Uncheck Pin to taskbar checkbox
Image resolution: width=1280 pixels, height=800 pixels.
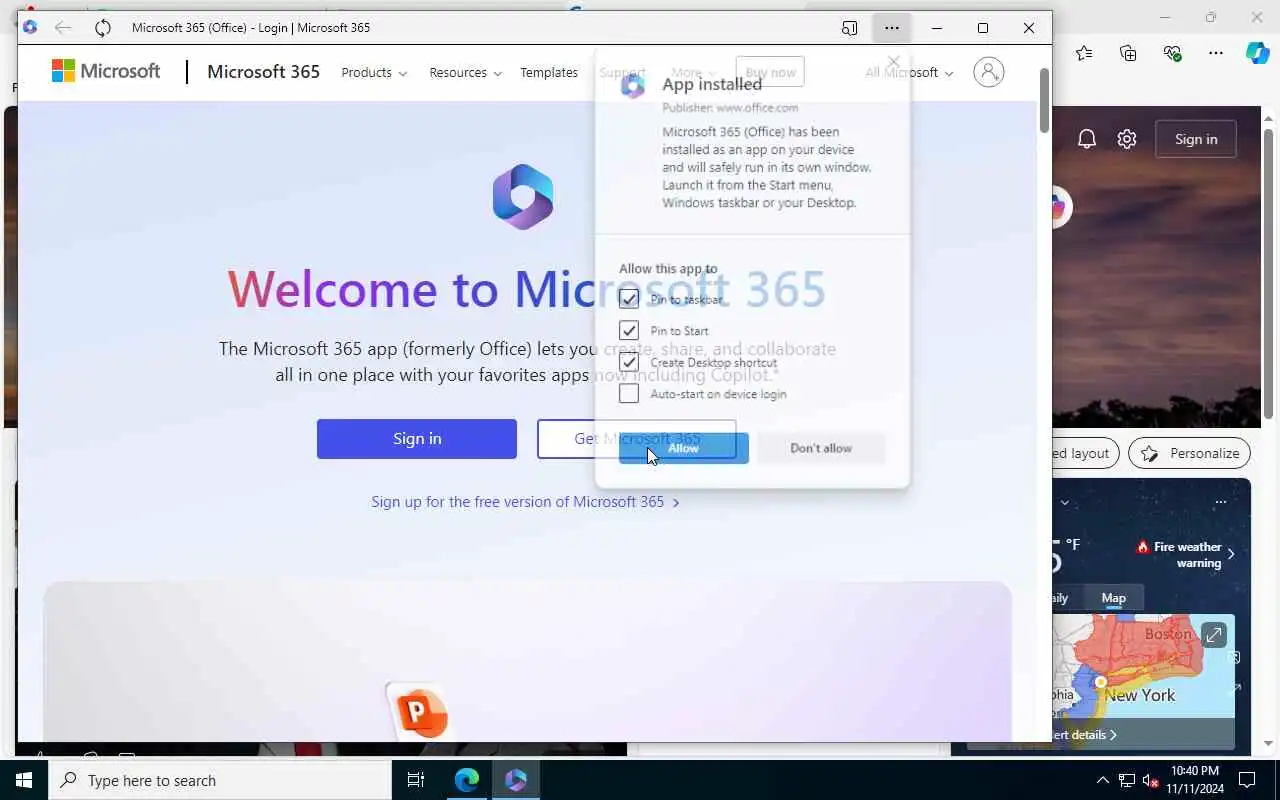629,299
